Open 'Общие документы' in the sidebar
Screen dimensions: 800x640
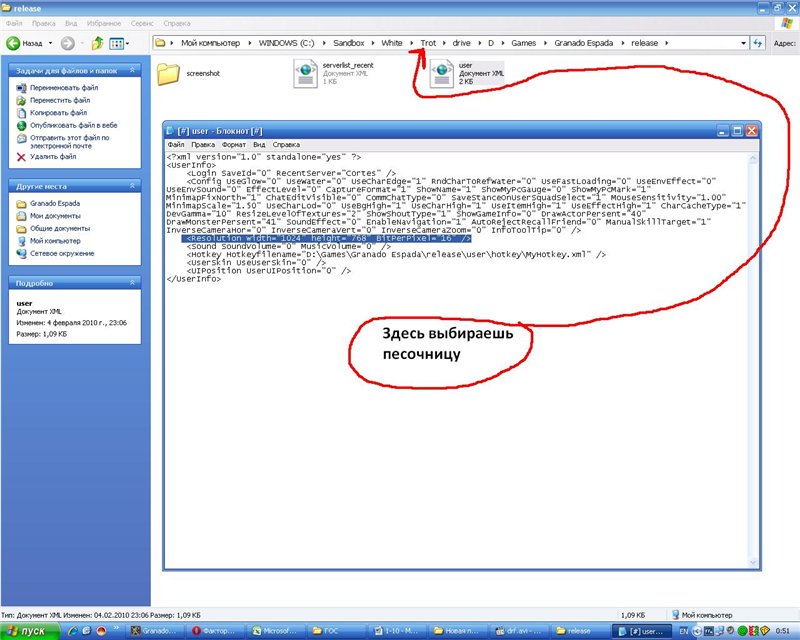click(x=60, y=228)
